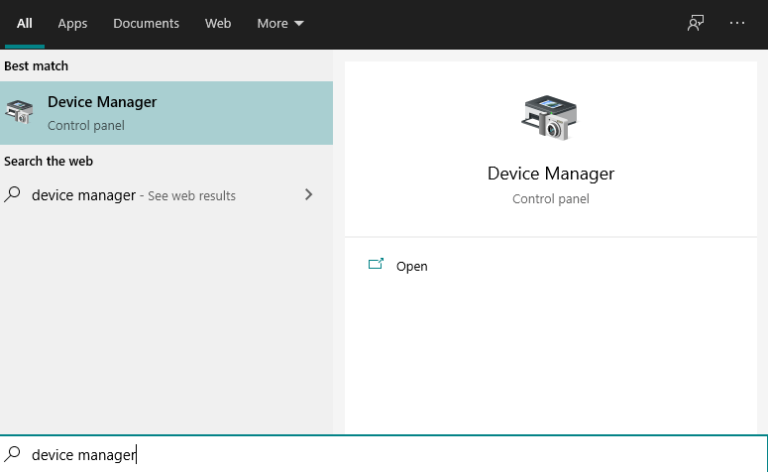Expand the More filter dropdown
Screen dimensions: 768x472
[x=280, y=23]
